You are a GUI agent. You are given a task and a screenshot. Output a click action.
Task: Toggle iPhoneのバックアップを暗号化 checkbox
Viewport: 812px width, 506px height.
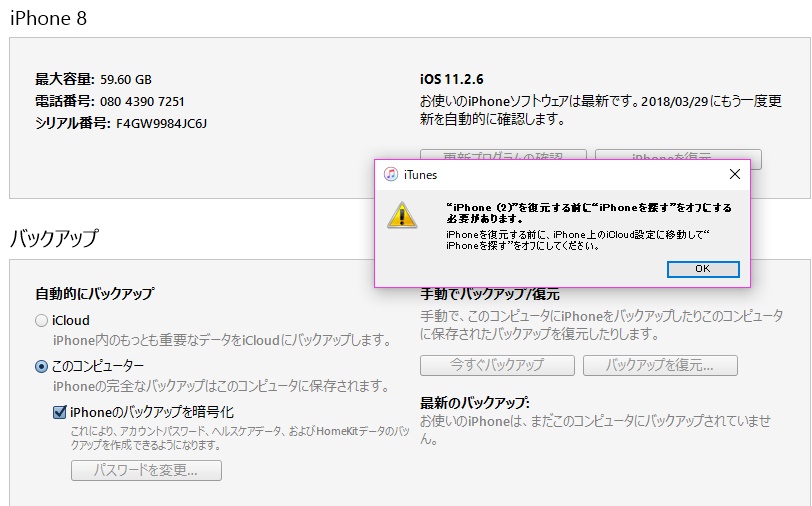tap(60, 412)
